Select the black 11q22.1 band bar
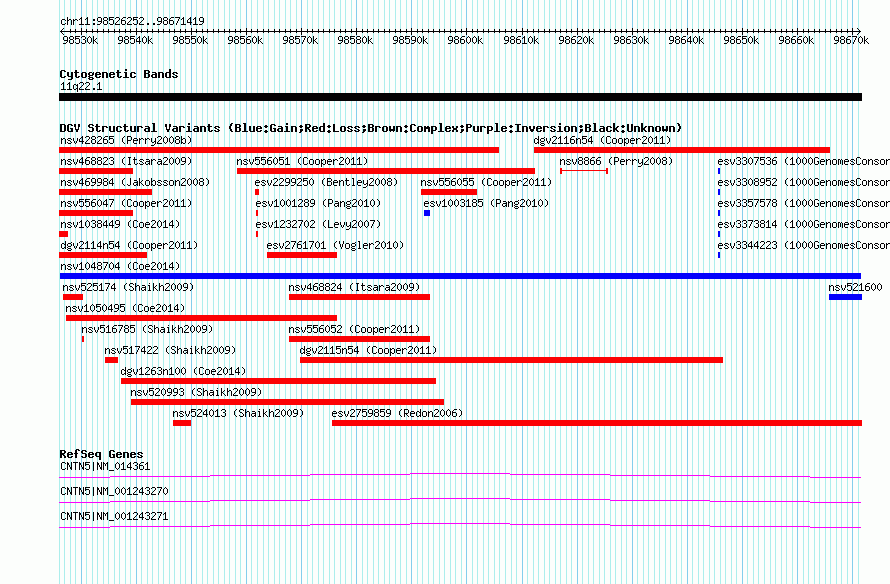This screenshot has width=890, height=584. (460, 97)
